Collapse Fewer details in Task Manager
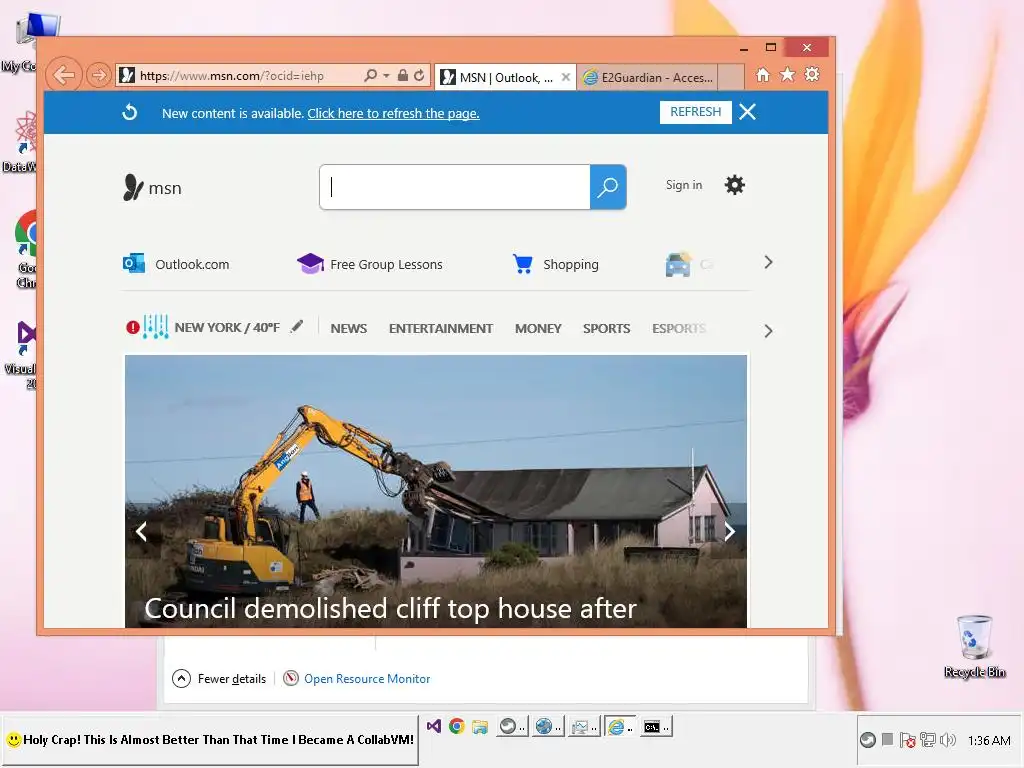This screenshot has height=768, width=1024. click(x=219, y=679)
